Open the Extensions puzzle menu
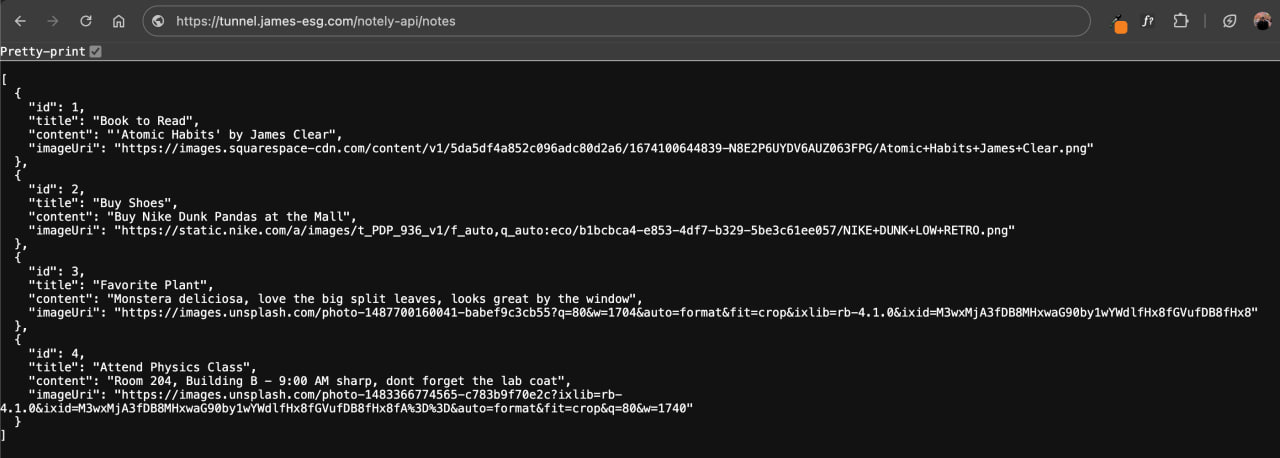 tap(1181, 21)
